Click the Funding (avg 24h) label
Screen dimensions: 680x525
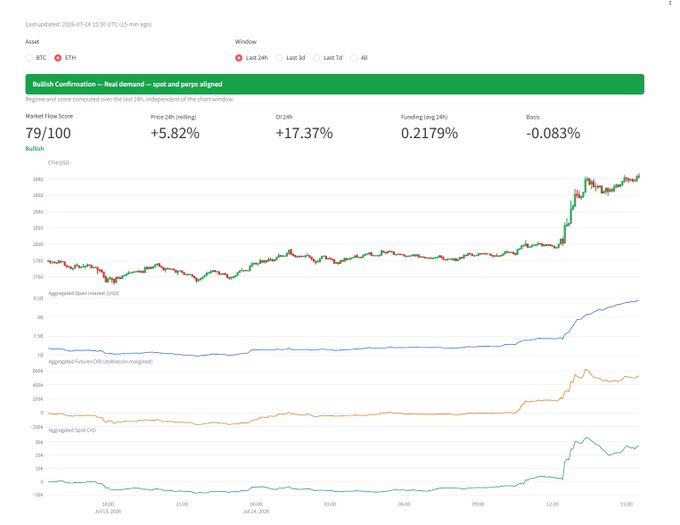(424, 117)
